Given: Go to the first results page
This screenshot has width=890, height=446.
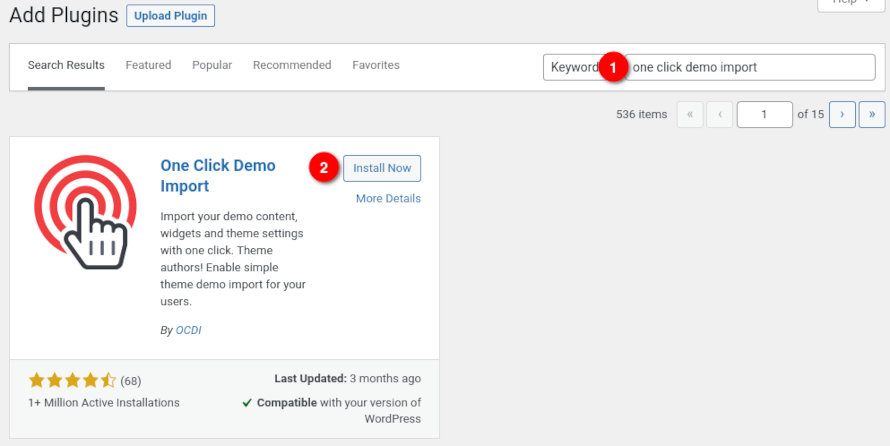Looking at the screenshot, I should [x=690, y=115].
